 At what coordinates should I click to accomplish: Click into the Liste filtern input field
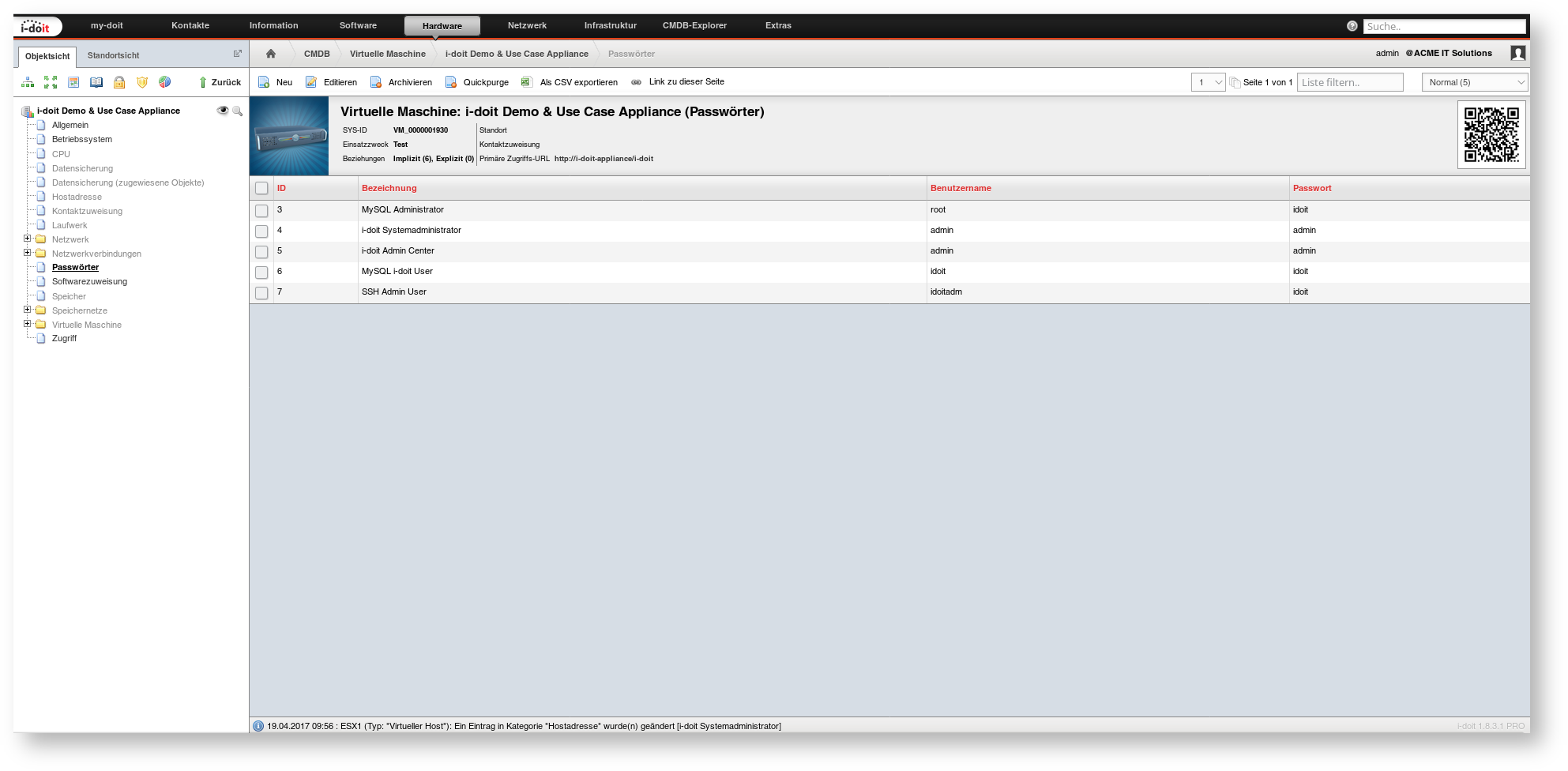pos(1349,82)
